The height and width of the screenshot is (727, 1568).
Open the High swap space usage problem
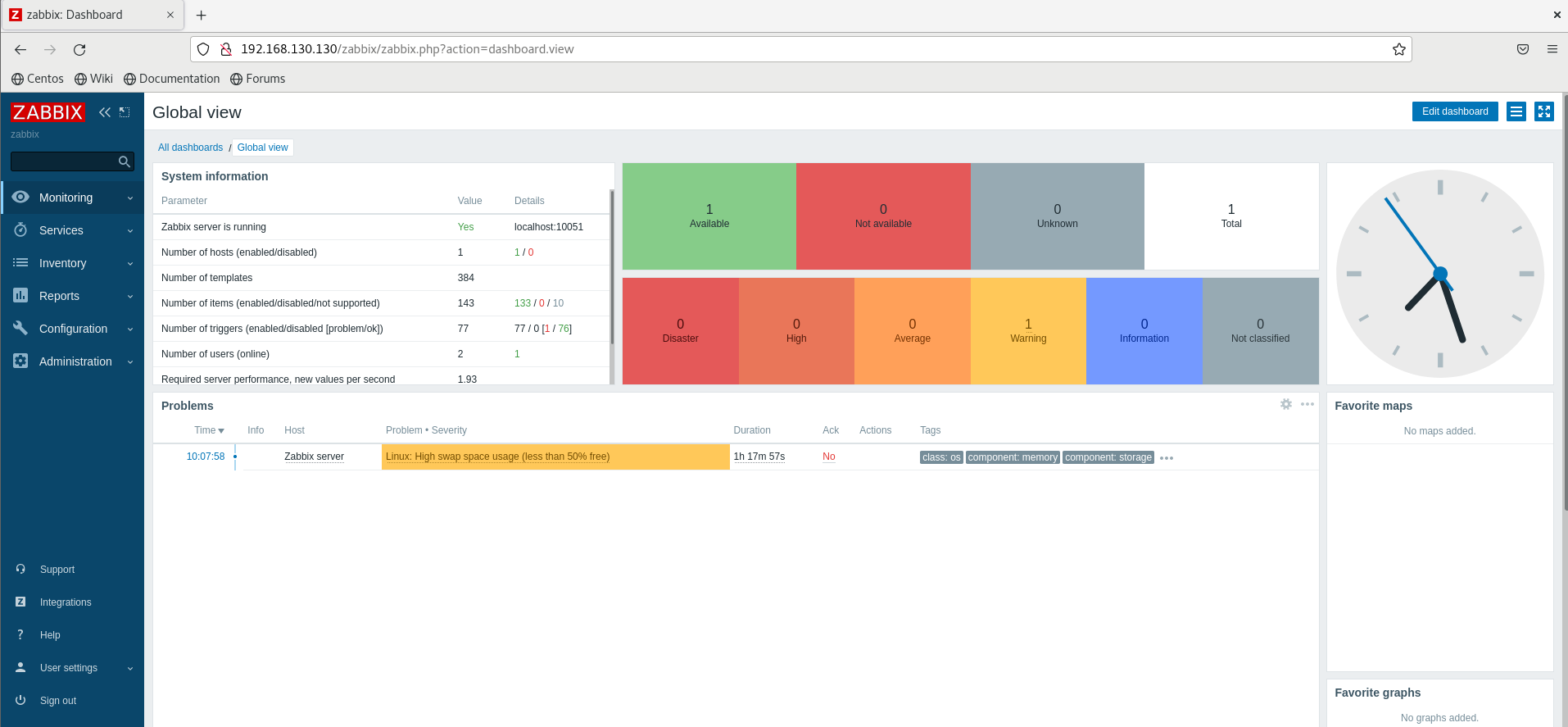pyautogui.click(x=497, y=457)
